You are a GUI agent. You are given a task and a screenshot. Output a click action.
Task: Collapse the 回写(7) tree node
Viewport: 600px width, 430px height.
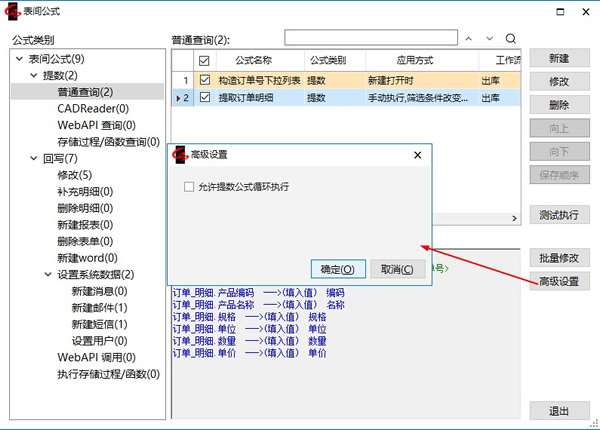click(34, 158)
